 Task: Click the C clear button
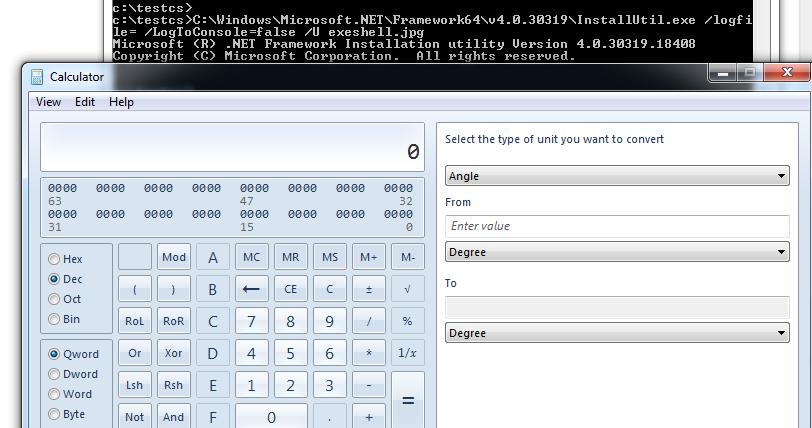tap(330, 289)
